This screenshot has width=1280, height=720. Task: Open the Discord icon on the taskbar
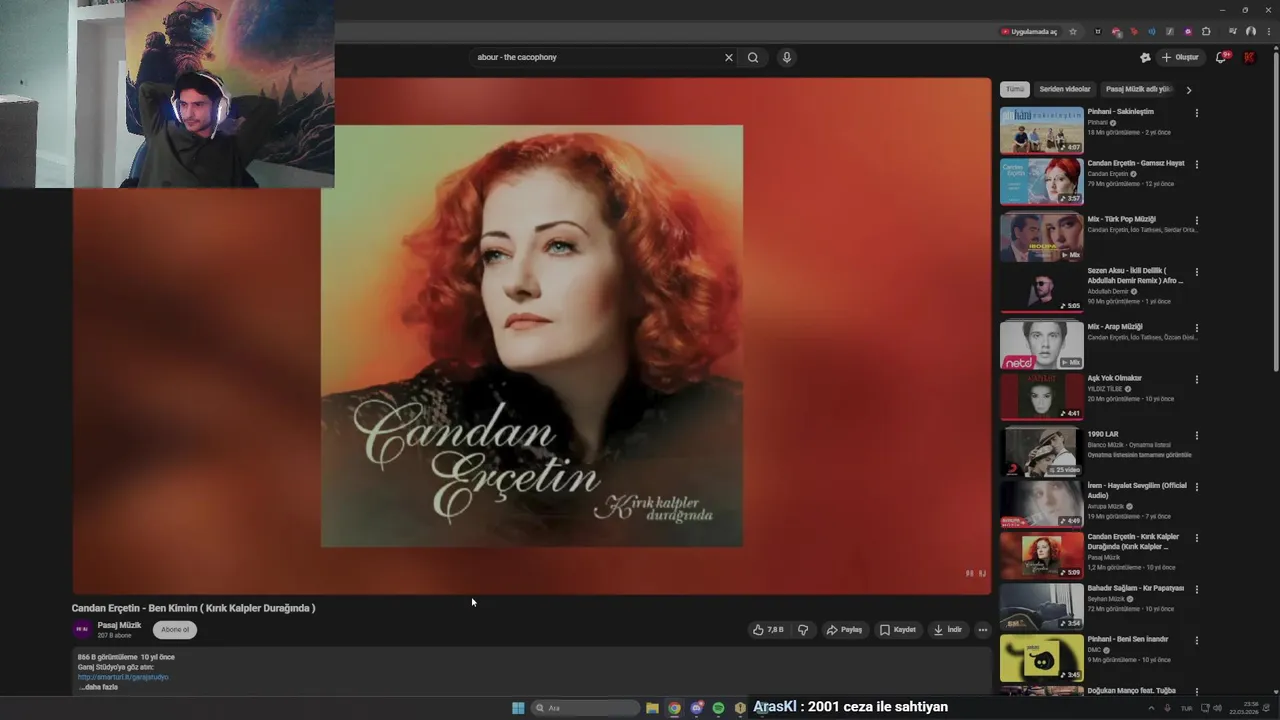[x=696, y=708]
